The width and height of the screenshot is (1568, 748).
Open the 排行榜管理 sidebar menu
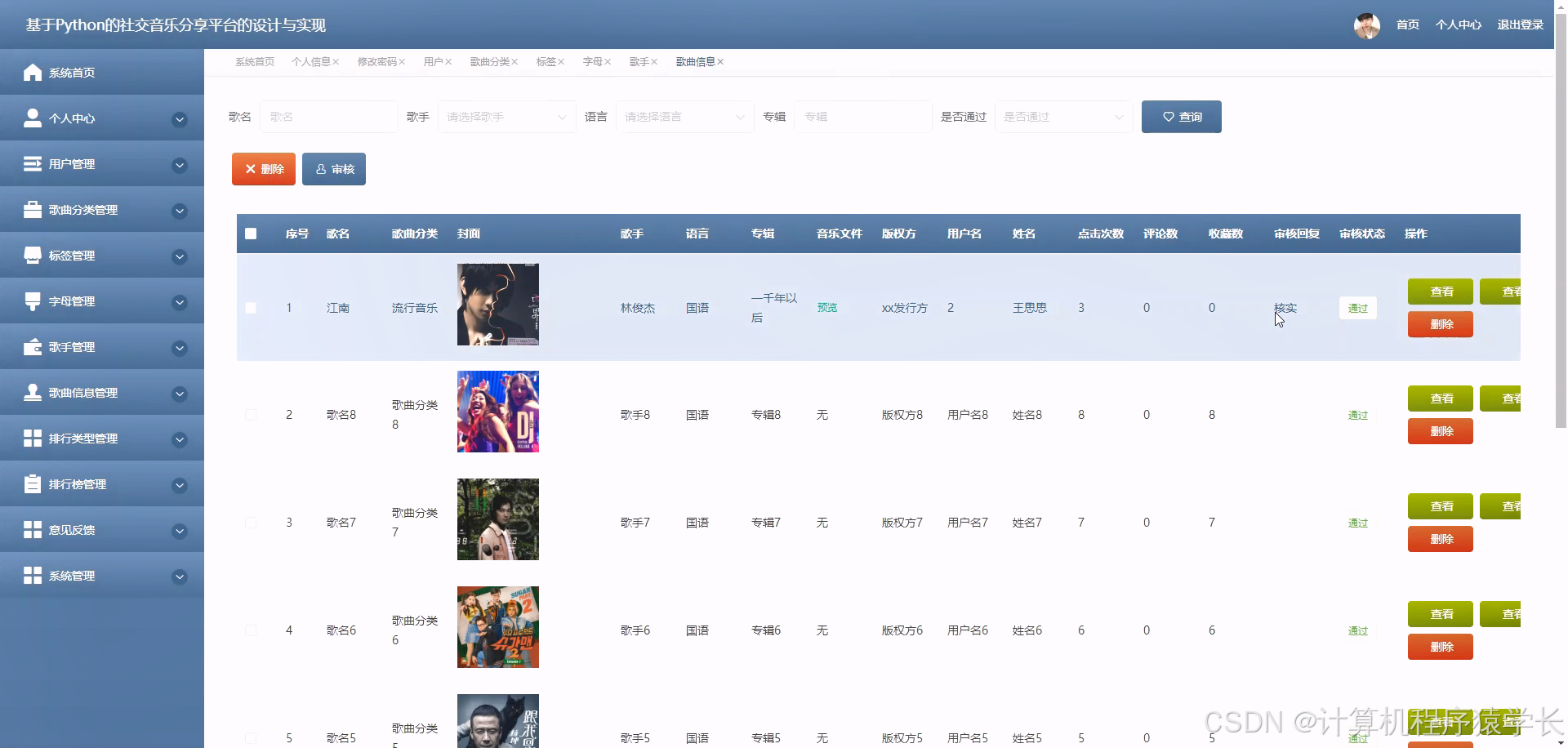coord(102,484)
